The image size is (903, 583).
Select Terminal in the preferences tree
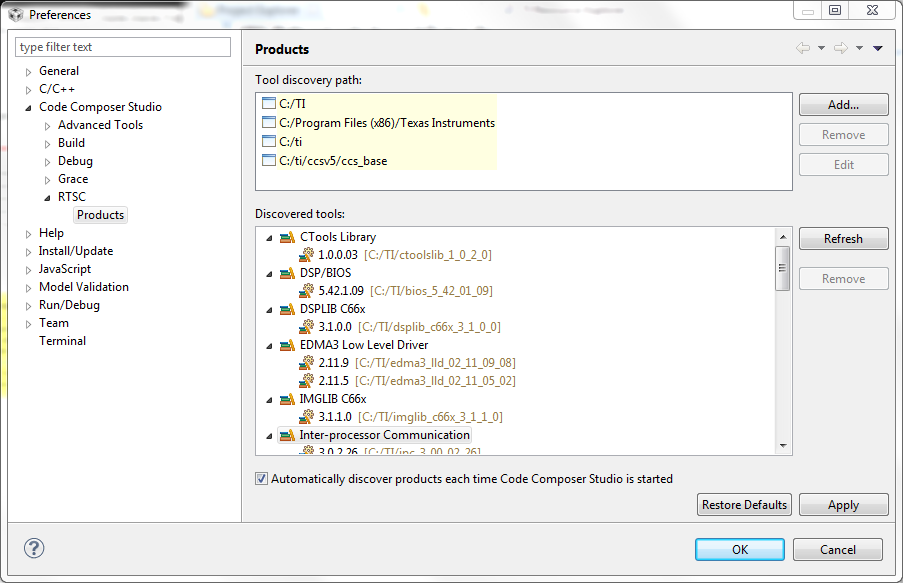[62, 341]
